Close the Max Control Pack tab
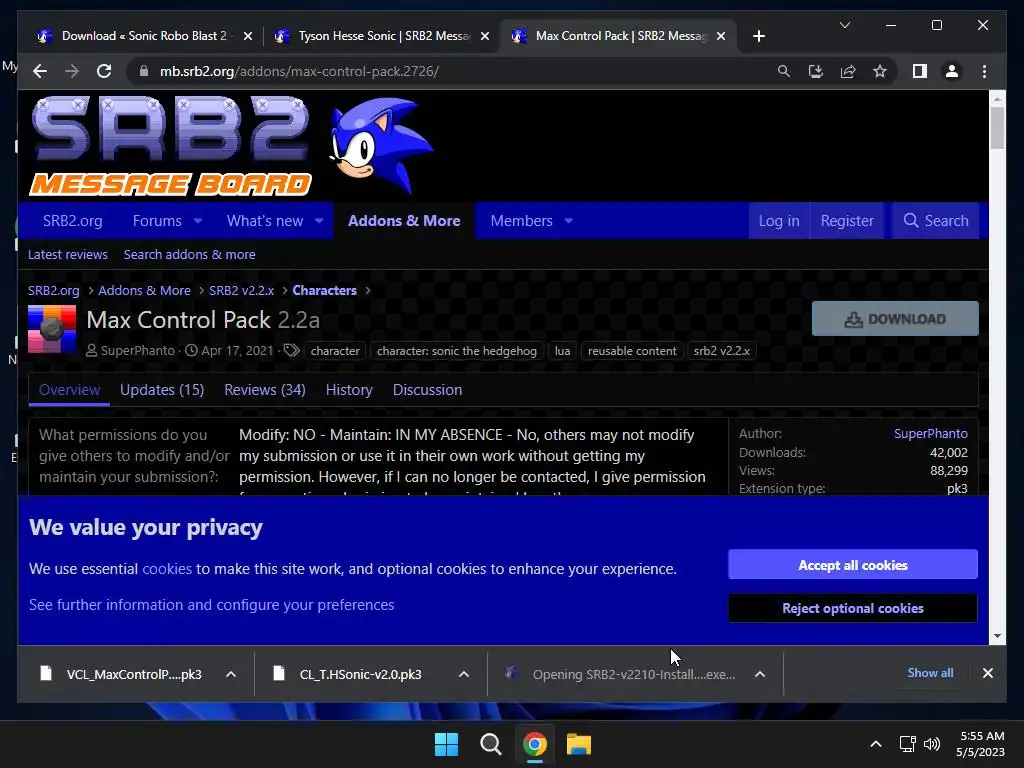Image resolution: width=1024 pixels, height=768 pixels. (x=721, y=36)
